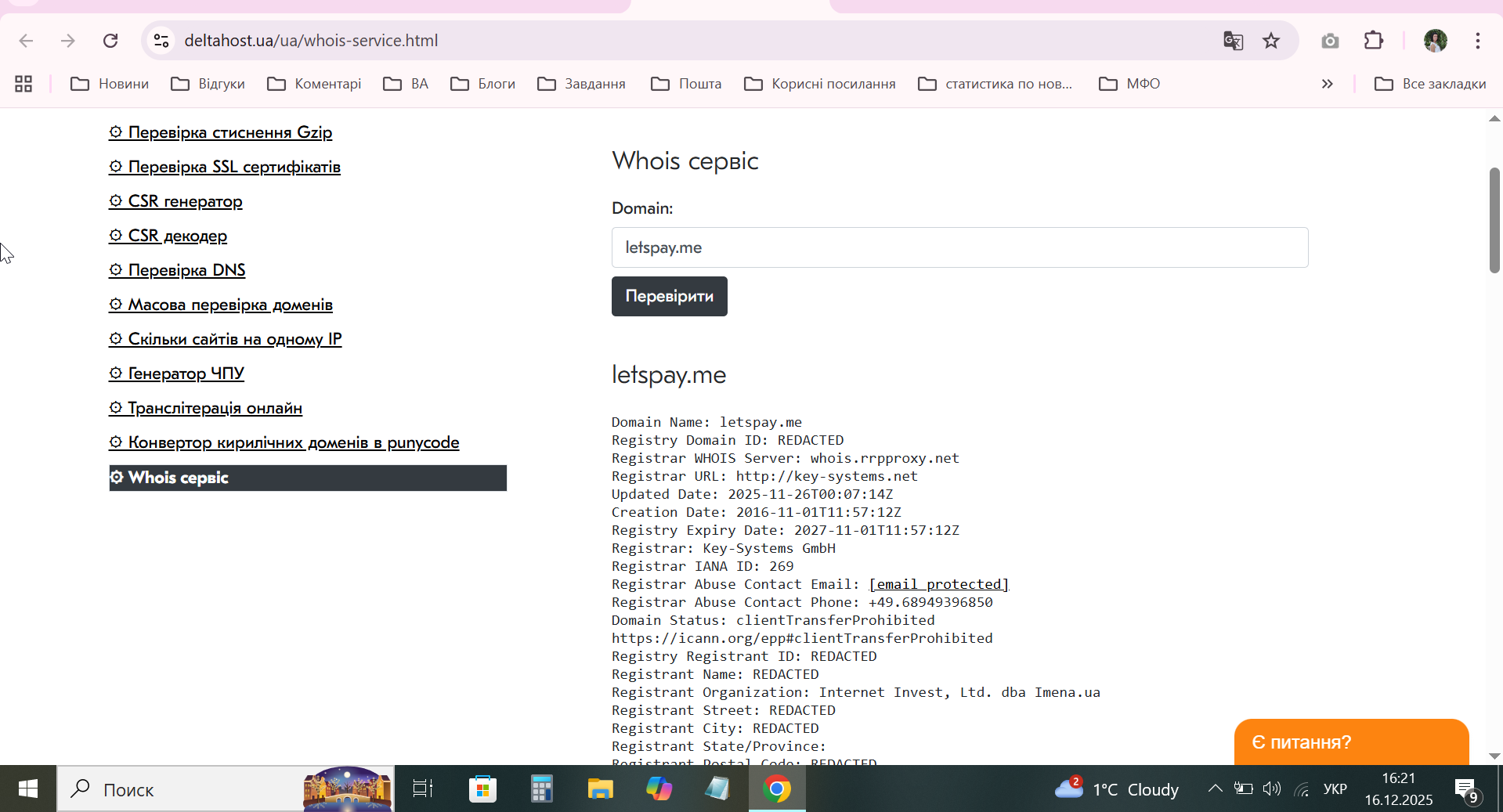Viewport: 1503px width, 812px height.
Task: Open the Extensions puzzle icon
Action: tap(1374, 41)
